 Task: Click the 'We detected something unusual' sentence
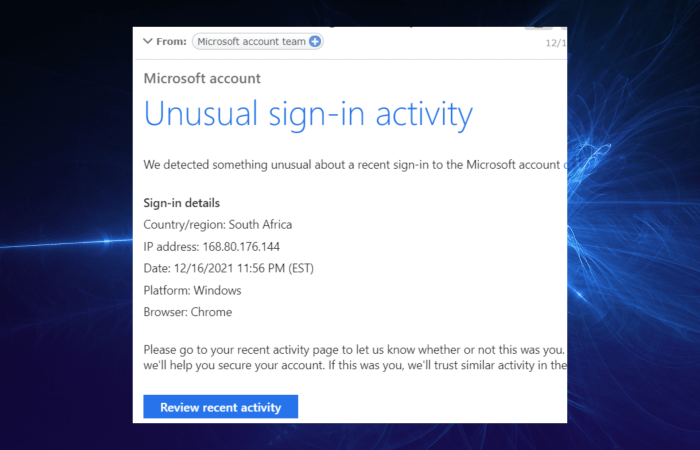click(351, 165)
